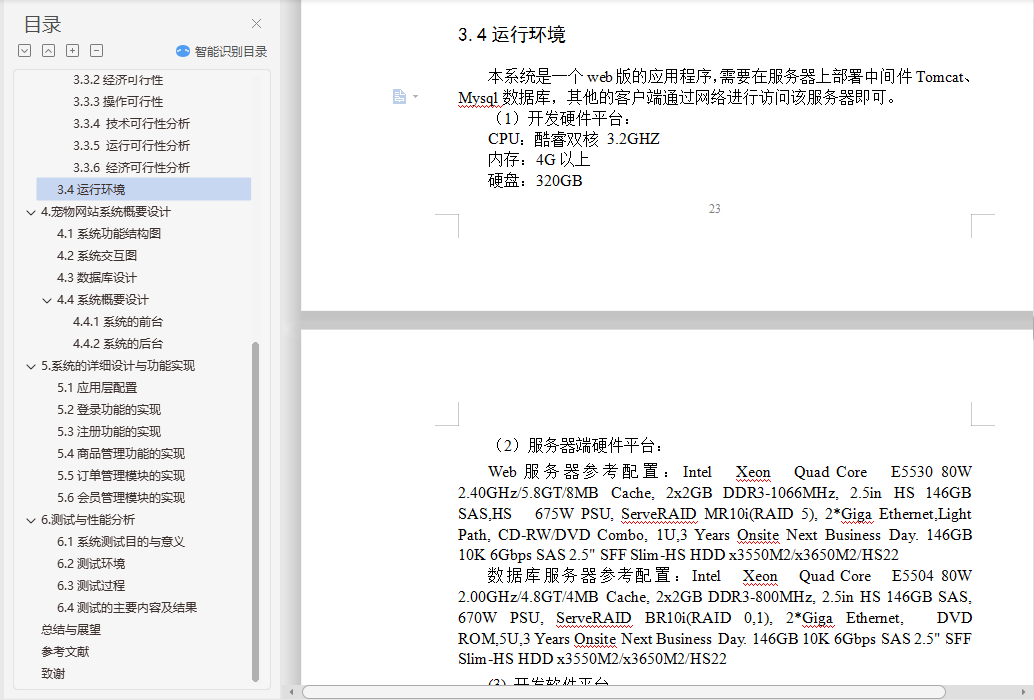The height and width of the screenshot is (700, 1034).
Task: Open 5.6 会员管理模块的实现
Action: [x=121, y=498]
